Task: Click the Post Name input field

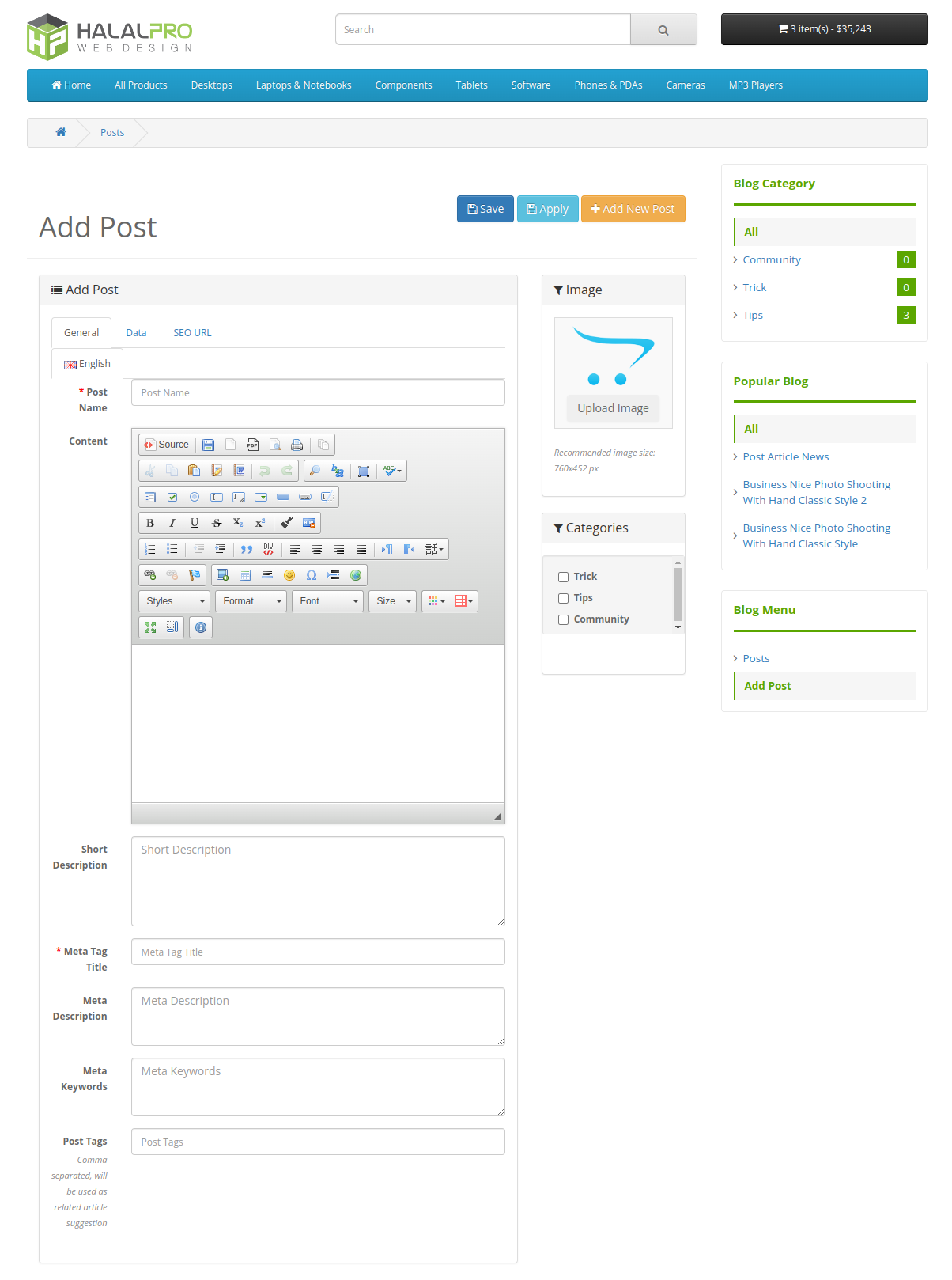Action: point(318,392)
